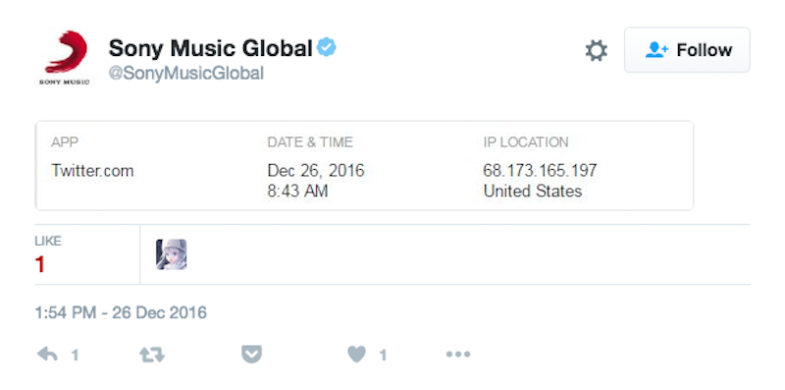The width and height of the screenshot is (785, 390).
Task: Open the more options ellipsis
Action: [458, 355]
